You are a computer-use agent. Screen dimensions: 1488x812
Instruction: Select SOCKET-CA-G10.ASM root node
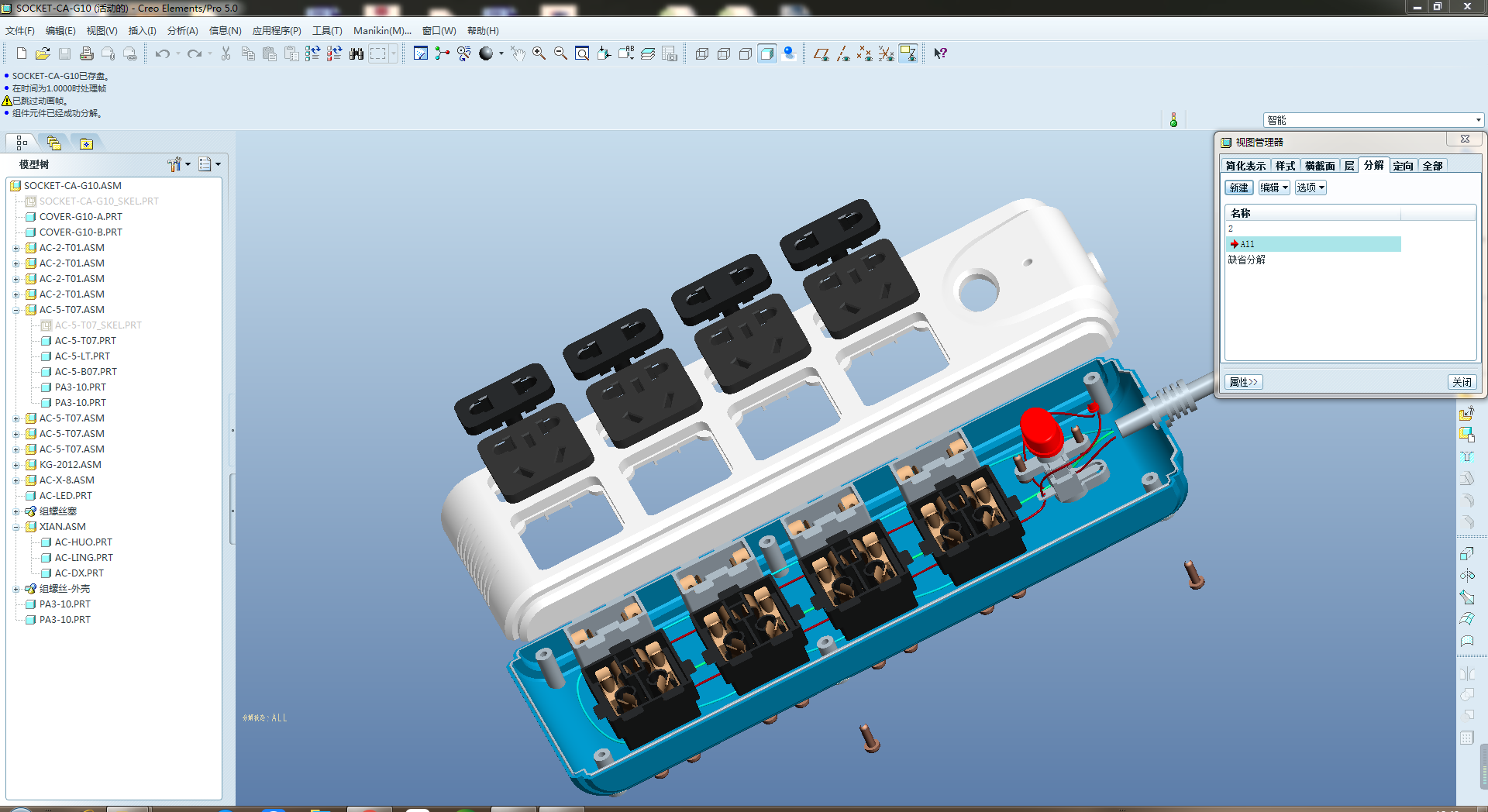[x=73, y=186]
